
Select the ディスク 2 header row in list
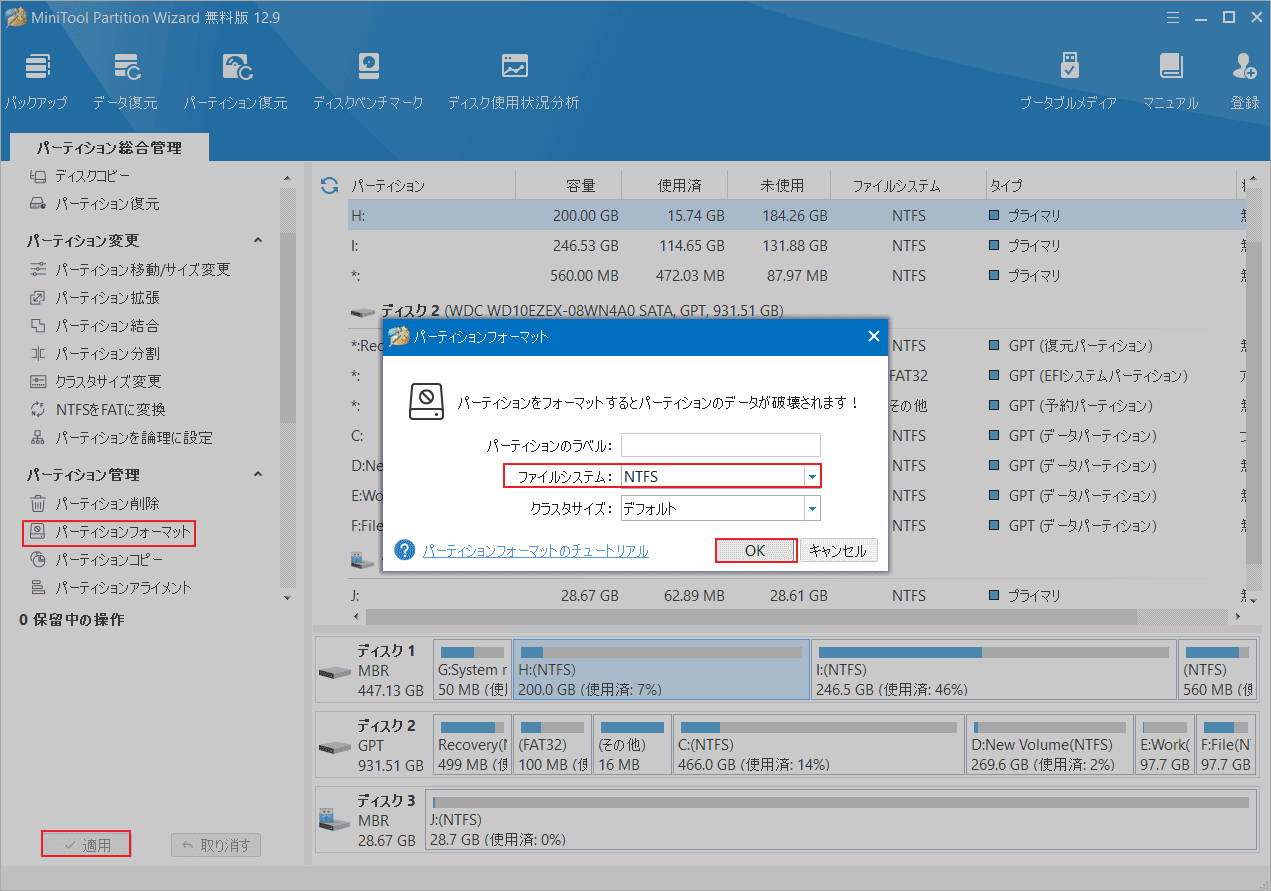pyautogui.click(x=567, y=311)
